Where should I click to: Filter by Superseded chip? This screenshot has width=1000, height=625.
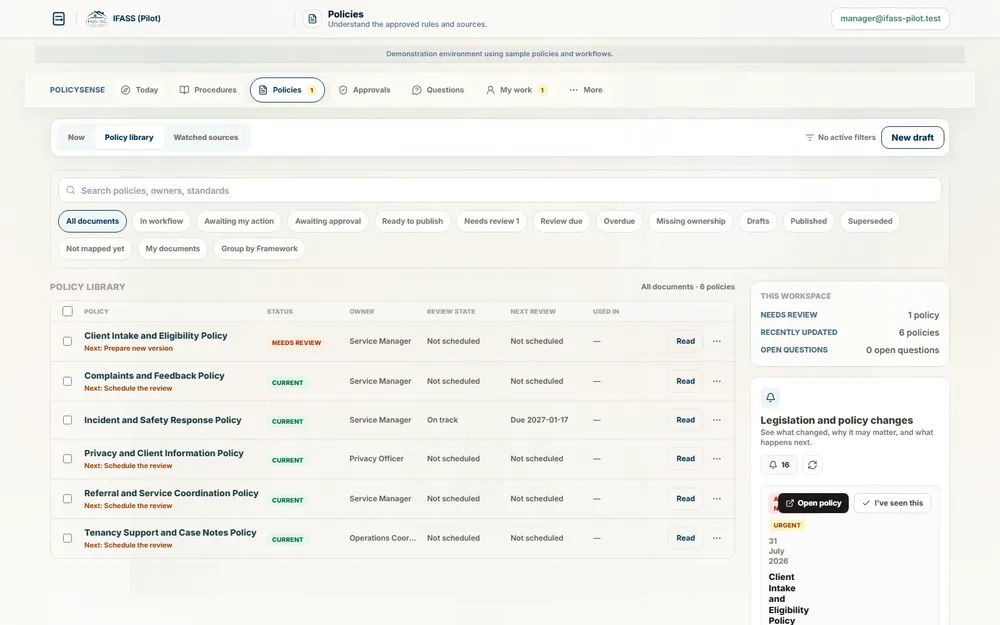coord(870,221)
